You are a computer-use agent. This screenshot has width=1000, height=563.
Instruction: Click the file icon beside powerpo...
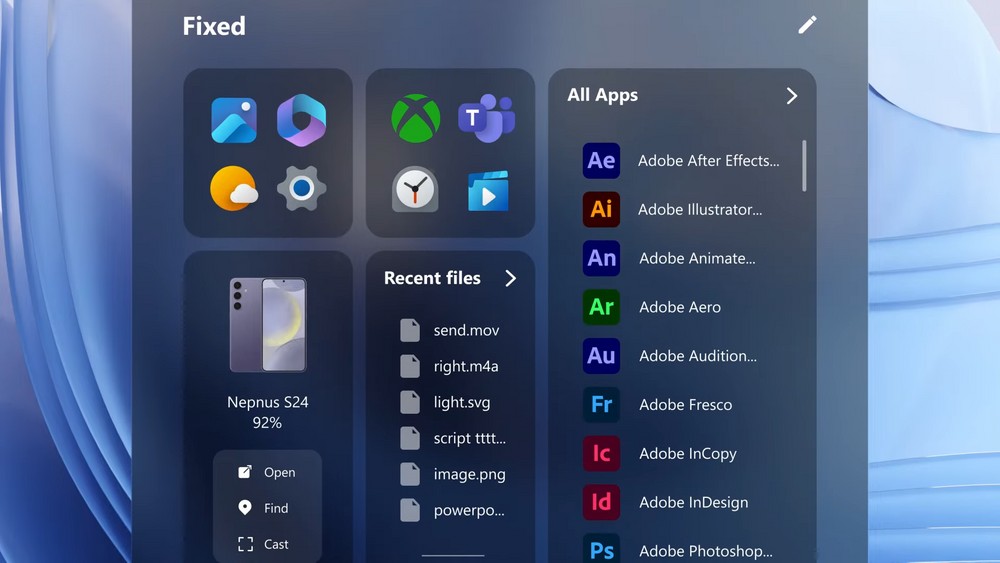[410, 510]
